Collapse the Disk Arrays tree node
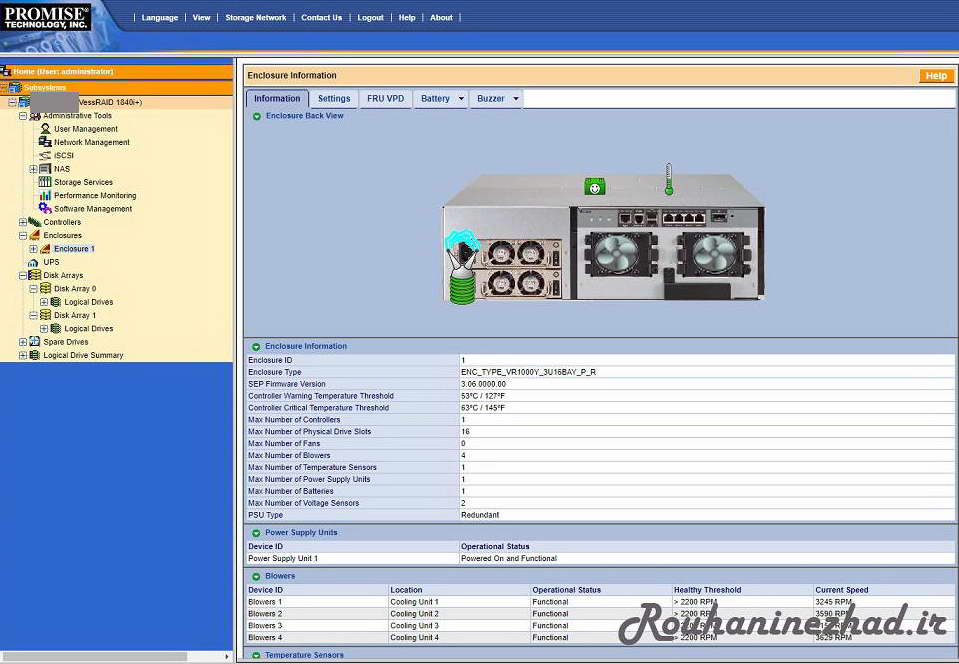 (x=23, y=275)
